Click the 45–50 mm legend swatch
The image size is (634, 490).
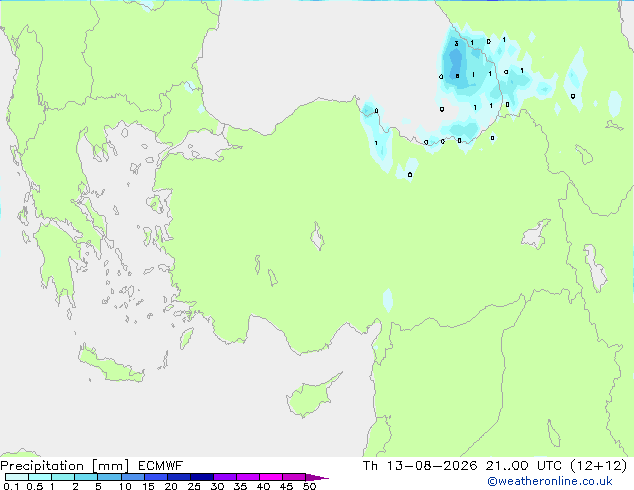(294, 477)
